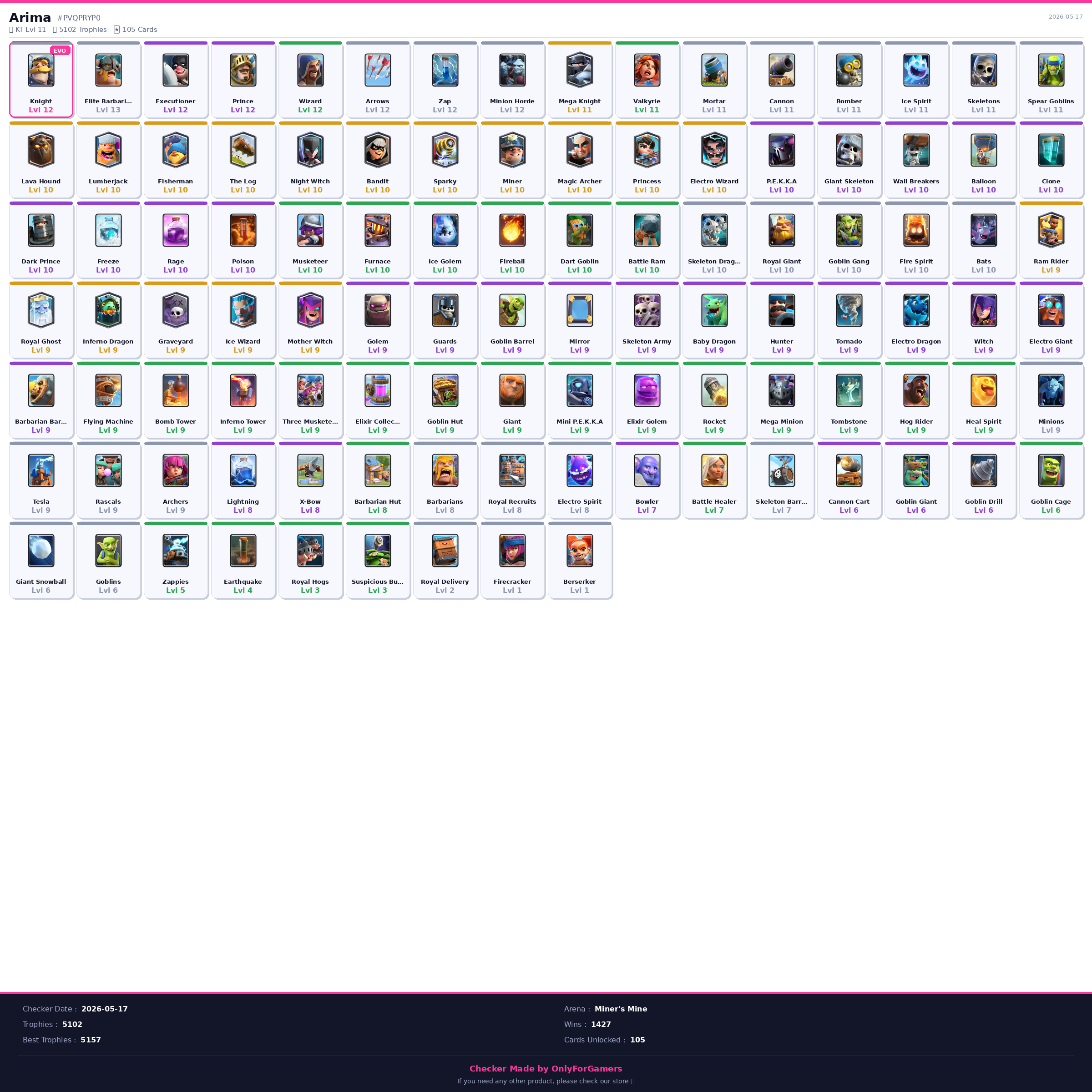The height and width of the screenshot is (1092, 1092).
Task: Open the OnlyForGamers checker credit link
Action: click(x=546, y=1068)
